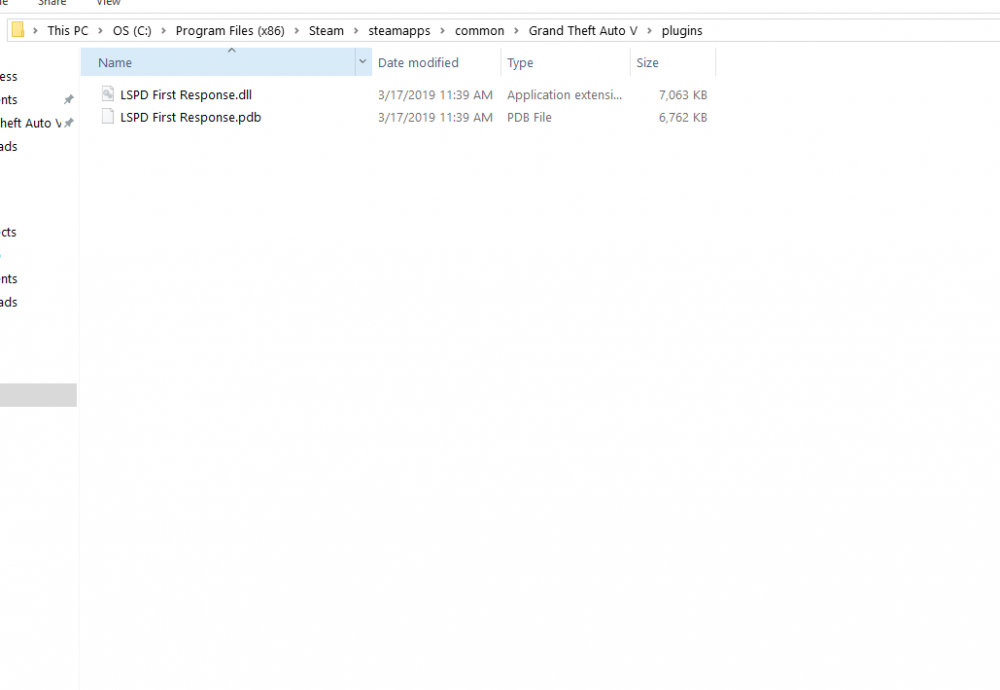The image size is (1000, 690).
Task: Click the highlighted gray sidebar item
Action: (x=38, y=395)
